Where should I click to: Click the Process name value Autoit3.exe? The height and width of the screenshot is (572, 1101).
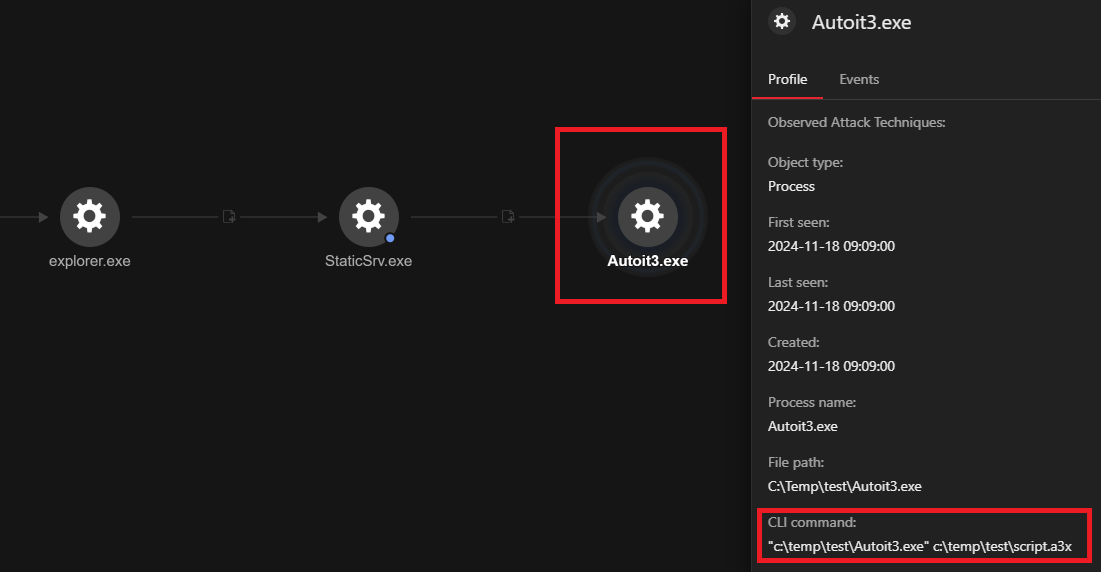(x=802, y=426)
